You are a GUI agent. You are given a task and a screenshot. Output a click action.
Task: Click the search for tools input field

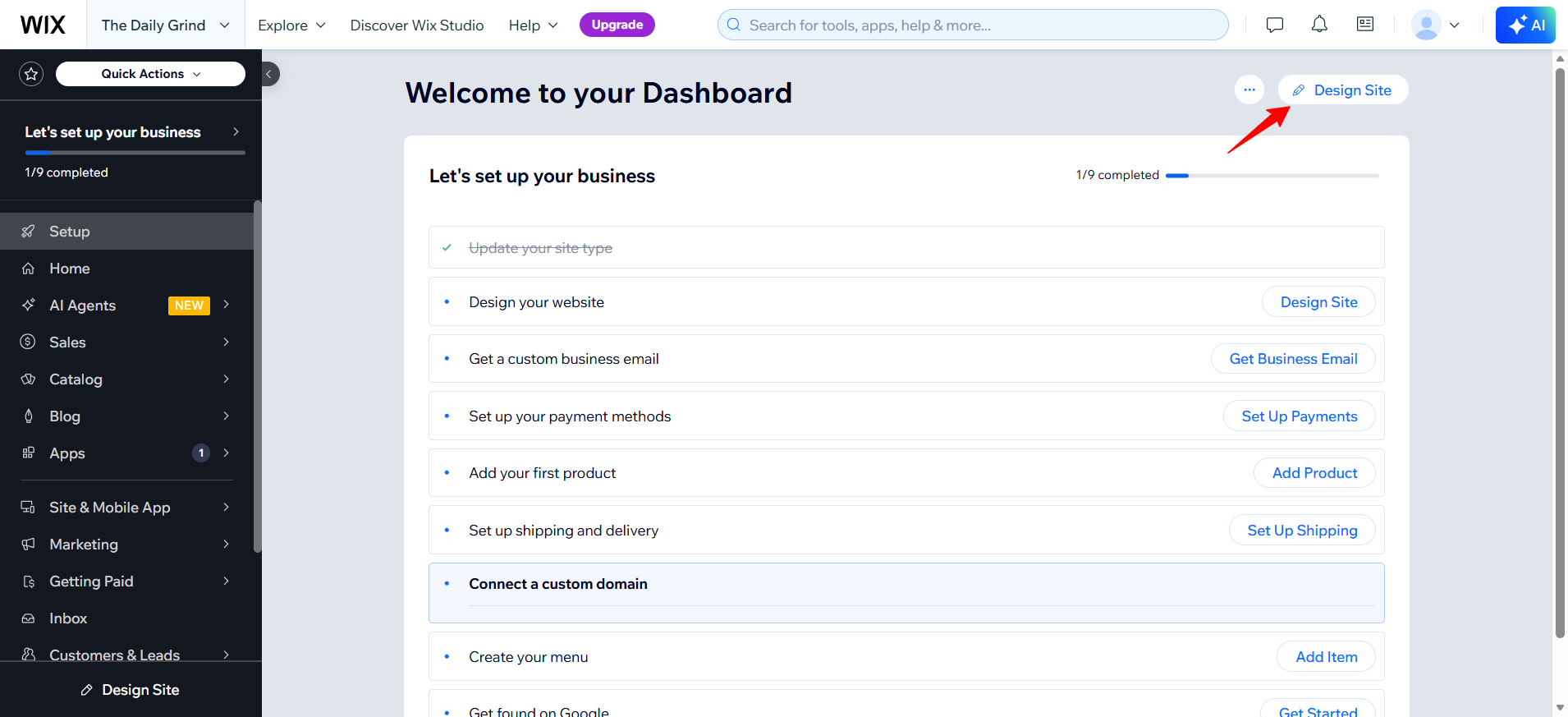(973, 25)
